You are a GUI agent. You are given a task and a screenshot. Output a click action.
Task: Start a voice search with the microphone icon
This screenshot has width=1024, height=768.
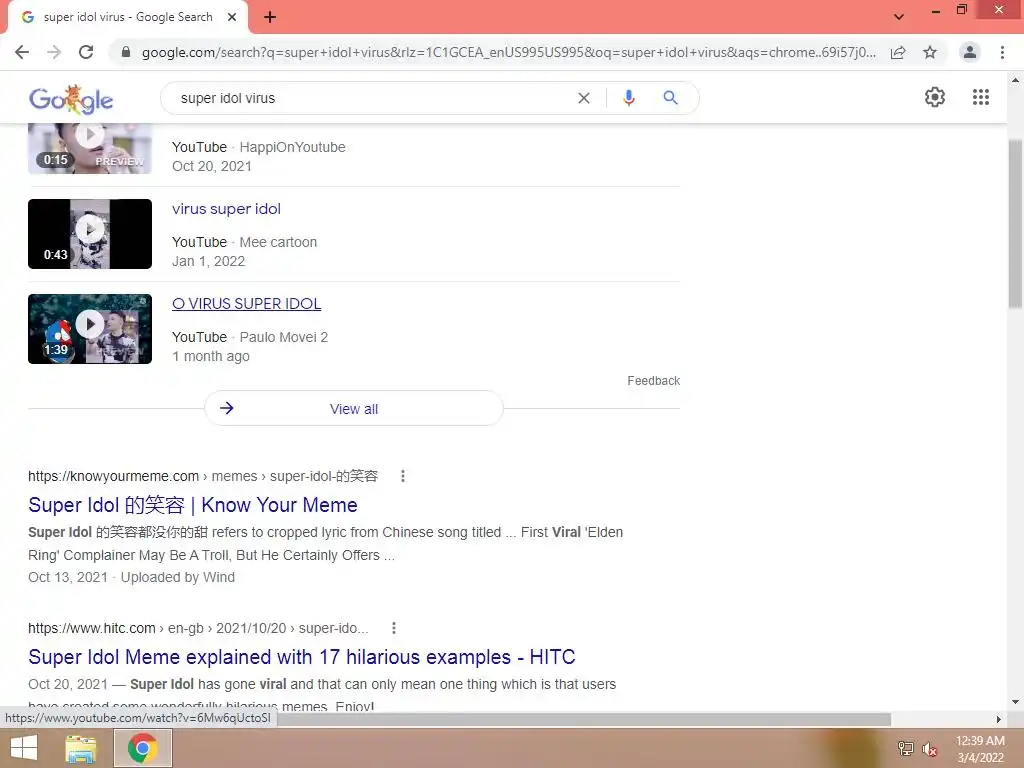628,98
